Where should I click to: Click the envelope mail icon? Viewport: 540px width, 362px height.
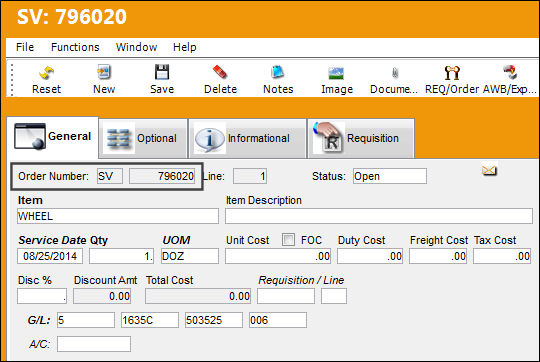click(x=489, y=170)
